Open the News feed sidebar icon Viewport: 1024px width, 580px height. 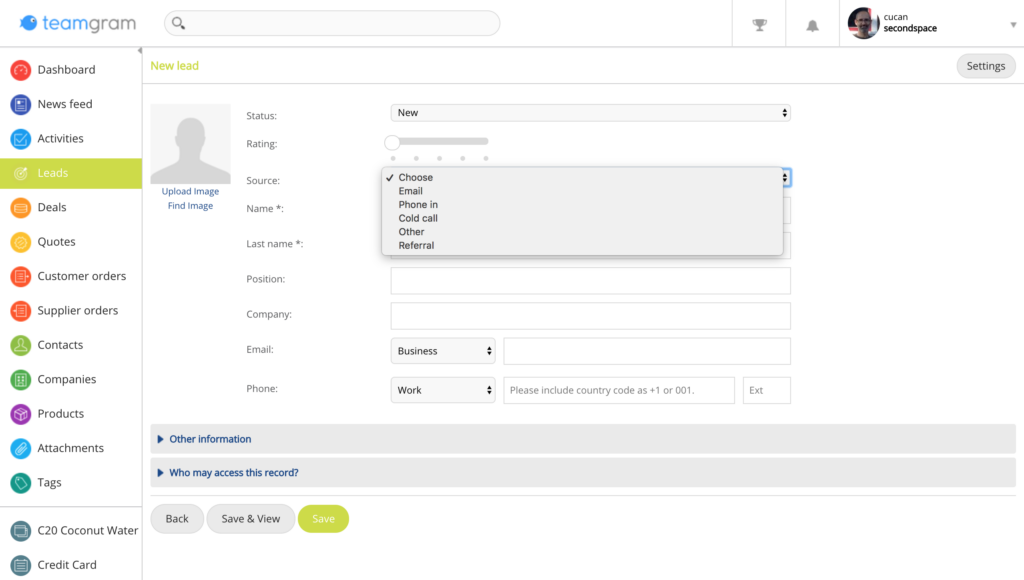coord(21,105)
